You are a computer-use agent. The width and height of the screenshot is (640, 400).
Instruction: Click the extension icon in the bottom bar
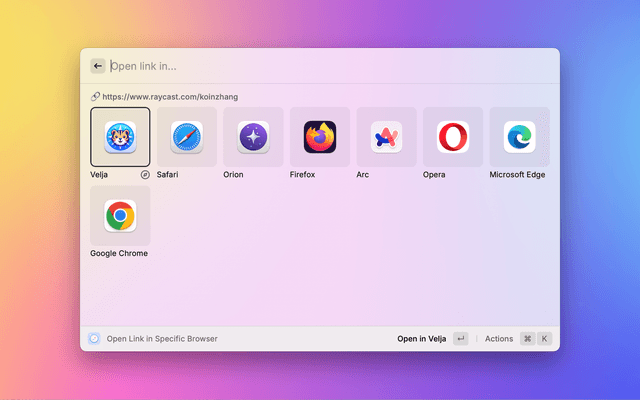[94, 339]
